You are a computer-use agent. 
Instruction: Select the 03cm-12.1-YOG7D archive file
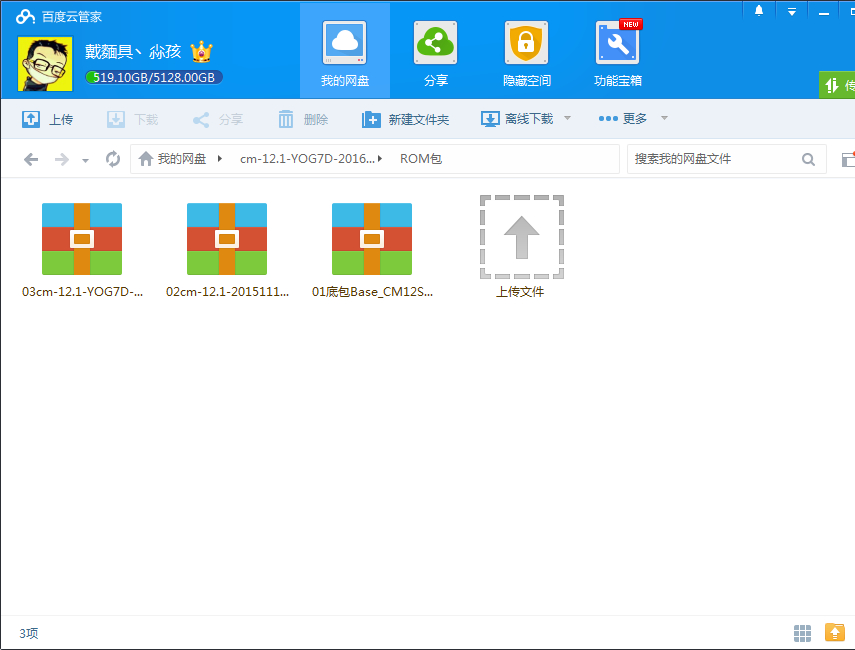click(82, 250)
